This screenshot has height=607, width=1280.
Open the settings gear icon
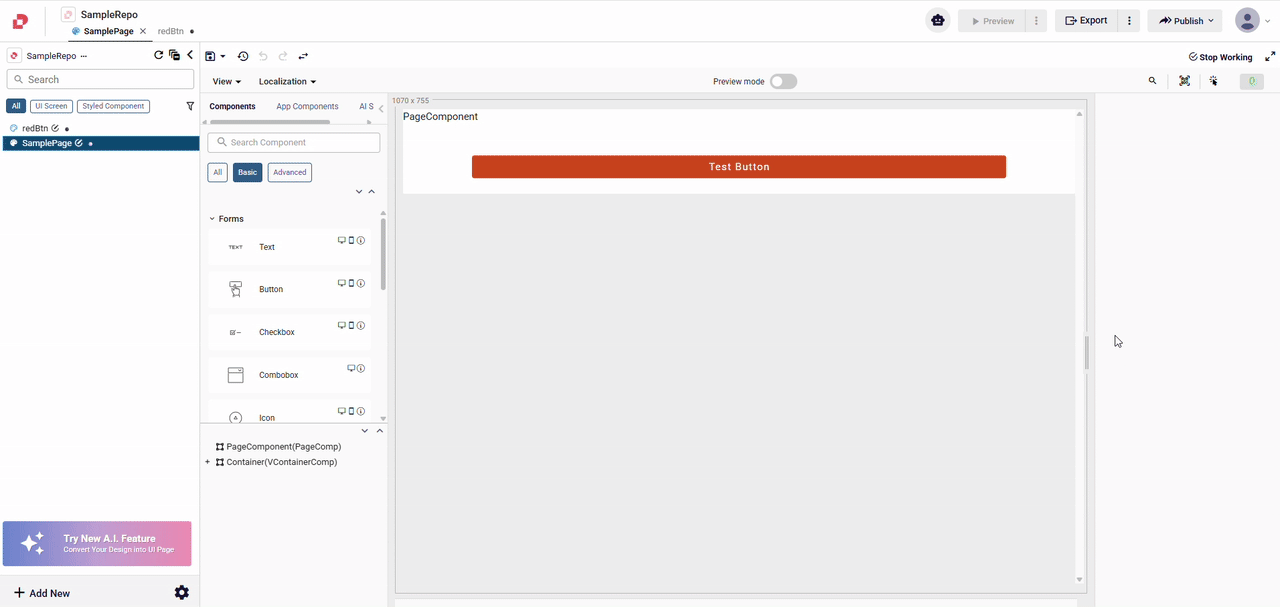click(181, 592)
